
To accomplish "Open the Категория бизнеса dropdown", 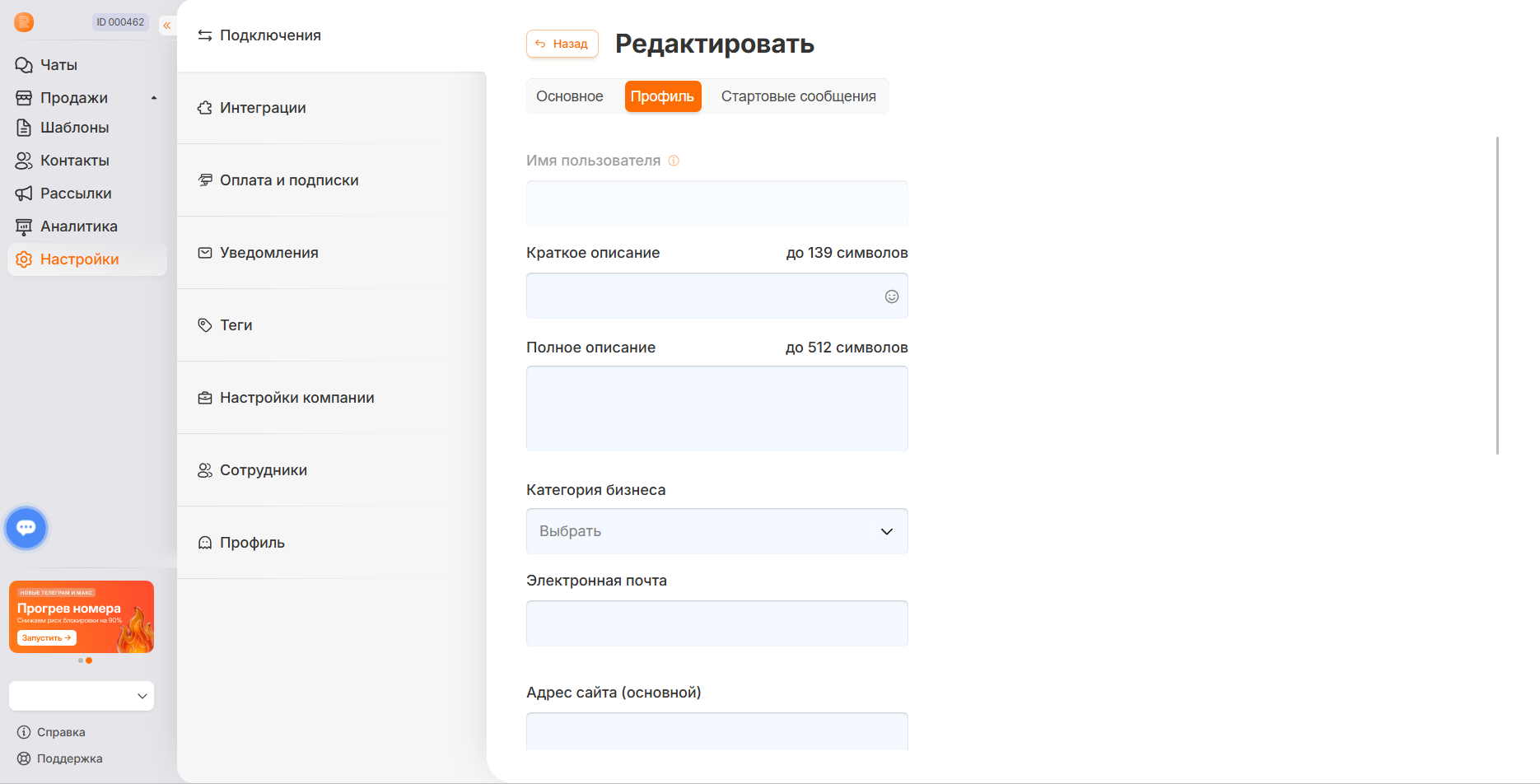I will tap(717, 531).
